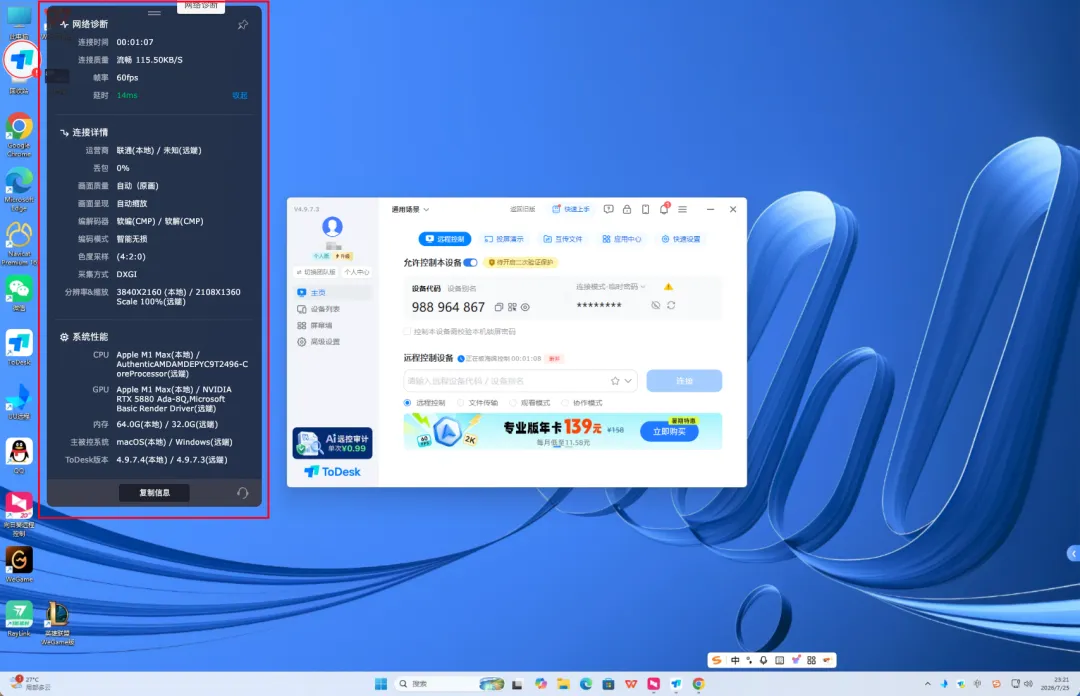This screenshot has width=1080, height=696.
Task: Open 主页 in ToDesk sidebar
Action: [x=333, y=293]
